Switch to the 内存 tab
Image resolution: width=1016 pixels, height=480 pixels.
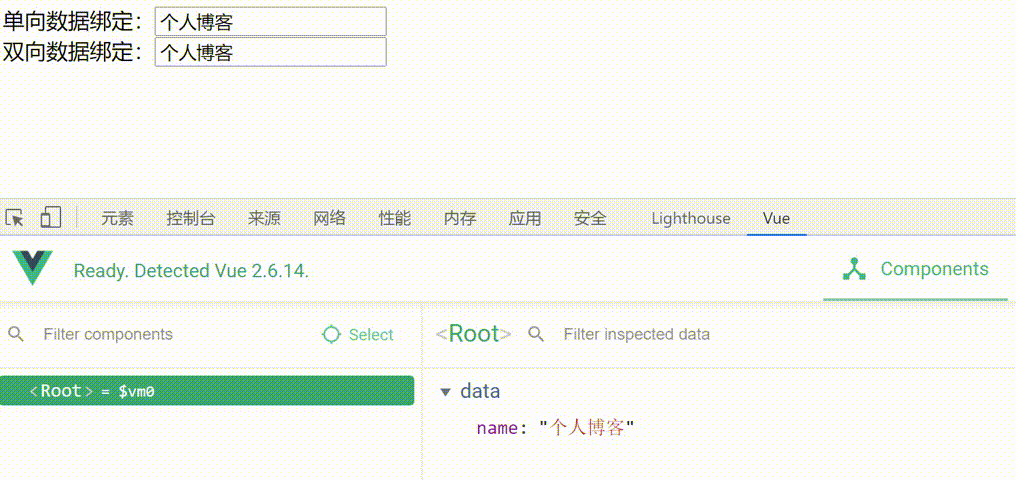pyautogui.click(x=460, y=218)
